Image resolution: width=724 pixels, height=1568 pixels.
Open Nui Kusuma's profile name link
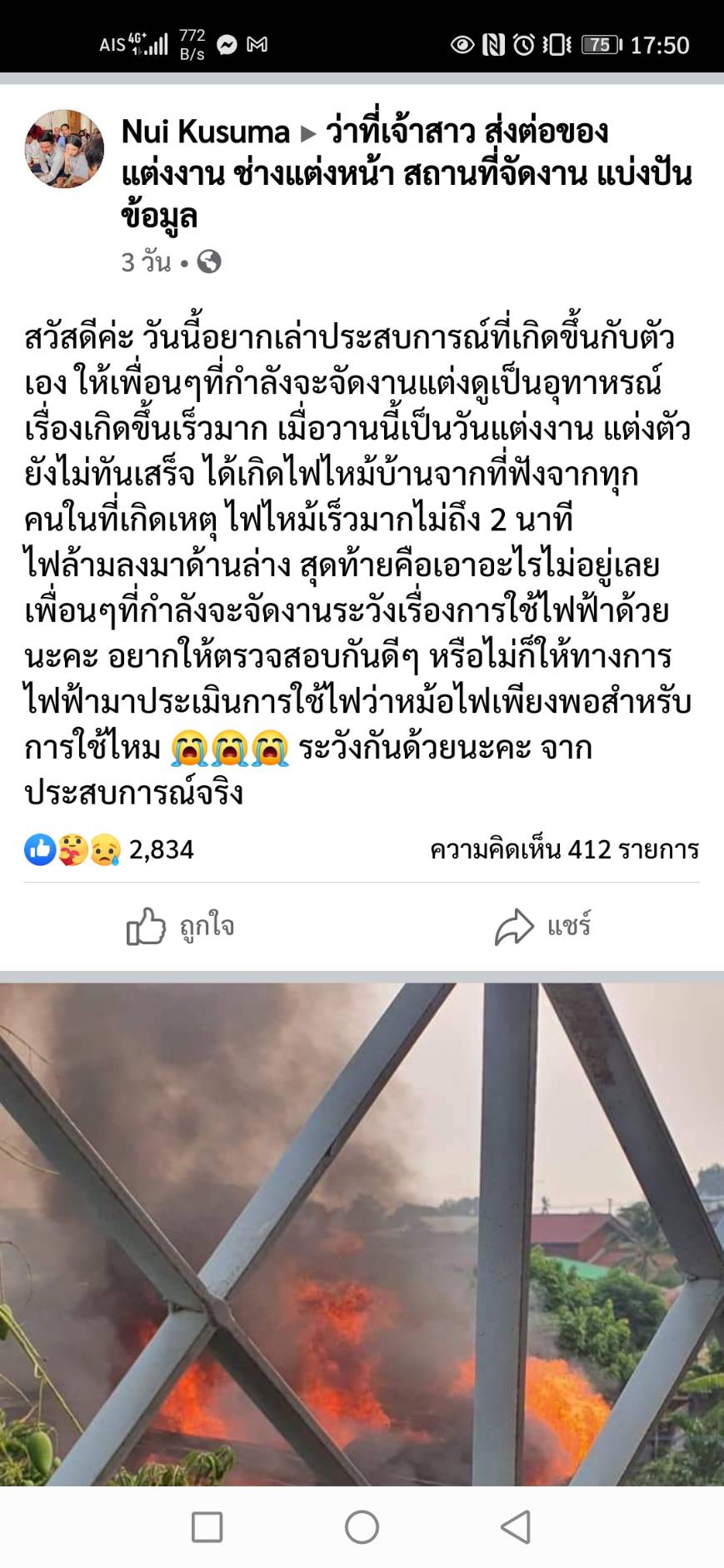coord(205,132)
